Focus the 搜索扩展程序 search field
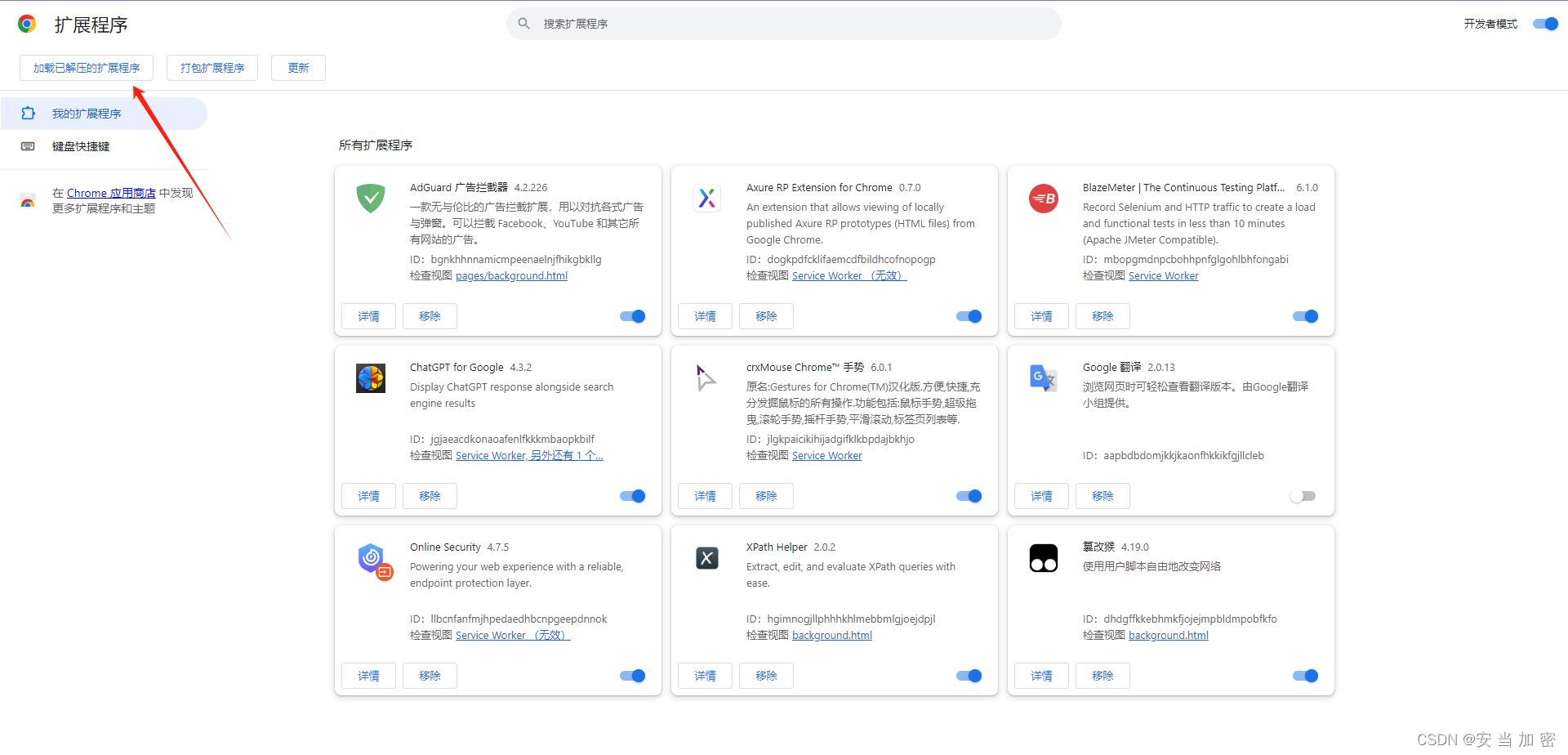 (x=784, y=24)
